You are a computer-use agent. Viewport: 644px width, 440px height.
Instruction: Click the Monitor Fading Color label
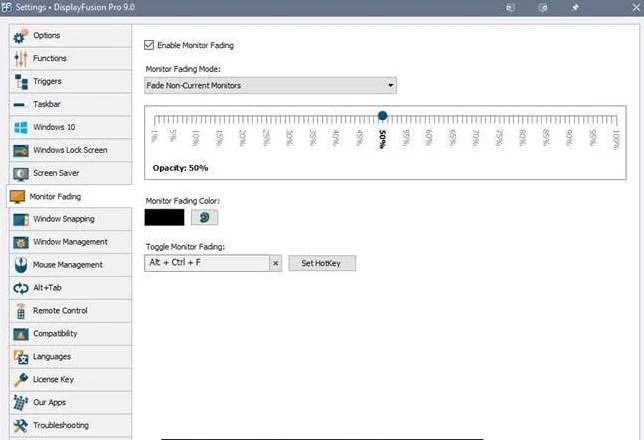pos(183,201)
